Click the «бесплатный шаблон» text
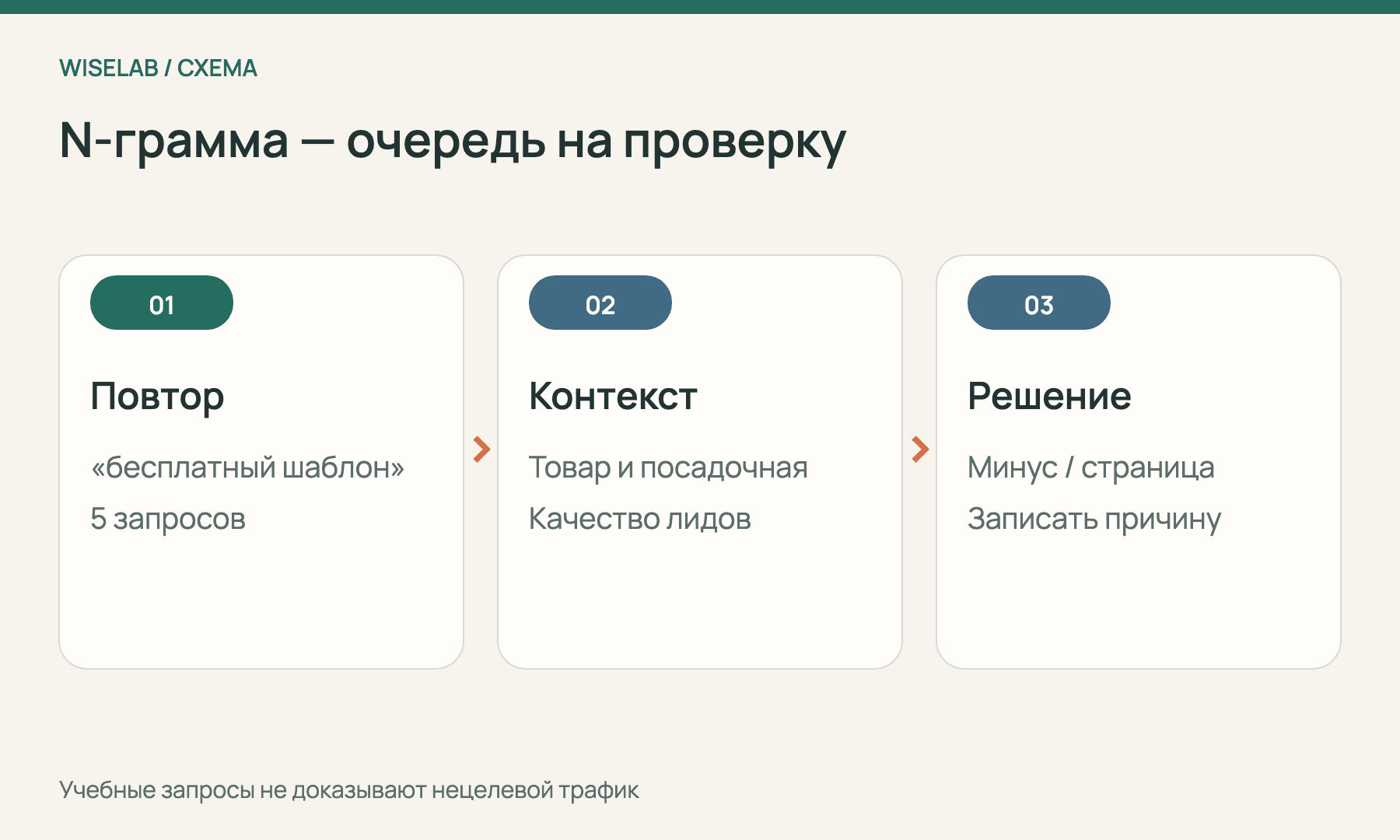 (x=247, y=467)
